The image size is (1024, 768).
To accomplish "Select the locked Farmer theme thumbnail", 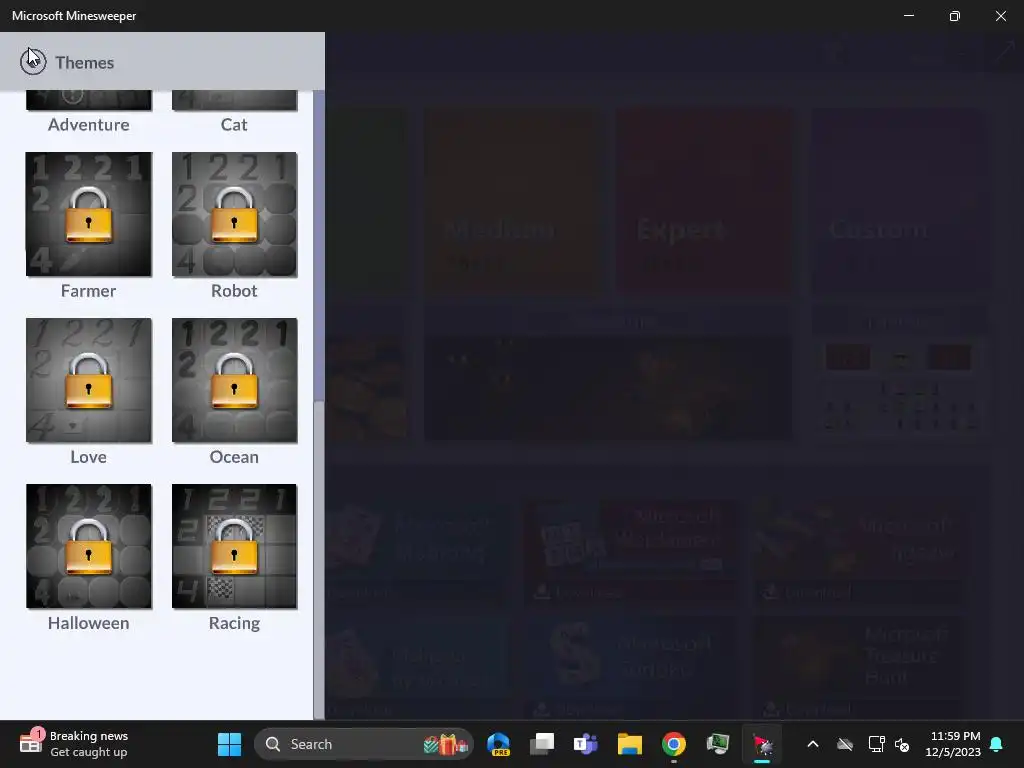I will click(x=89, y=214).
